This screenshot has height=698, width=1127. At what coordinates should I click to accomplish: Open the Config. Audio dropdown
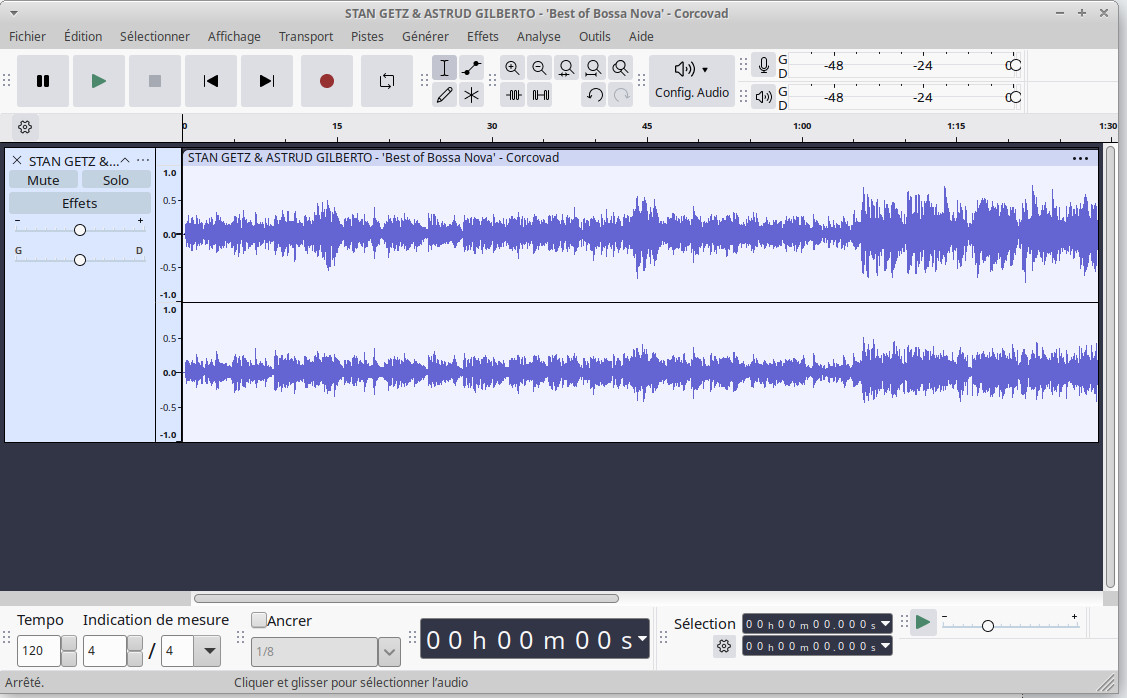click(691, 80)
